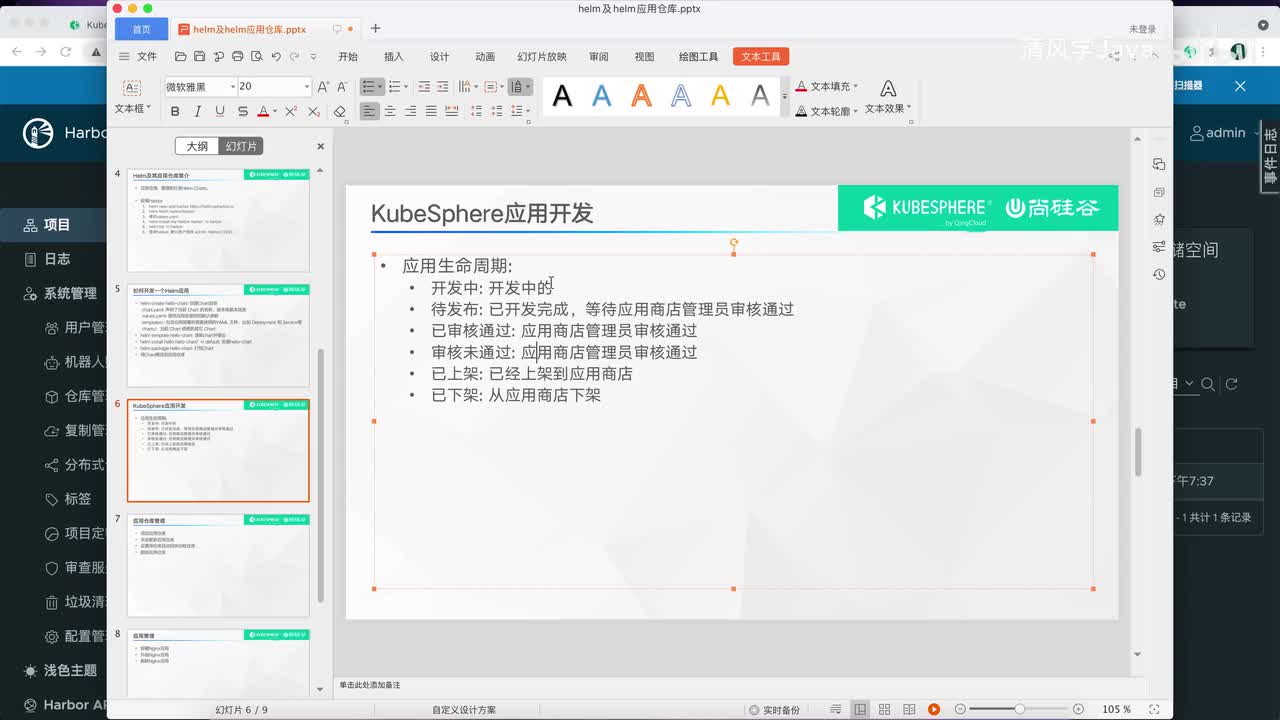Click the Open file icon in quick toolbar
This screenshot has width=1280, height=720.
click(x=180, y=57)
